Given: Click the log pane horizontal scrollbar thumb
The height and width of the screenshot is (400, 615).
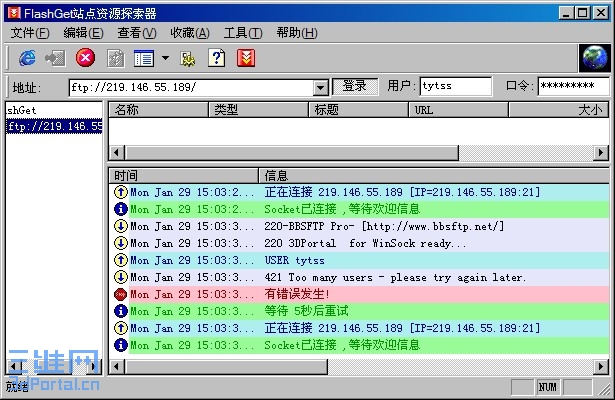Looking at the screenshot, I should coord(226,367).
